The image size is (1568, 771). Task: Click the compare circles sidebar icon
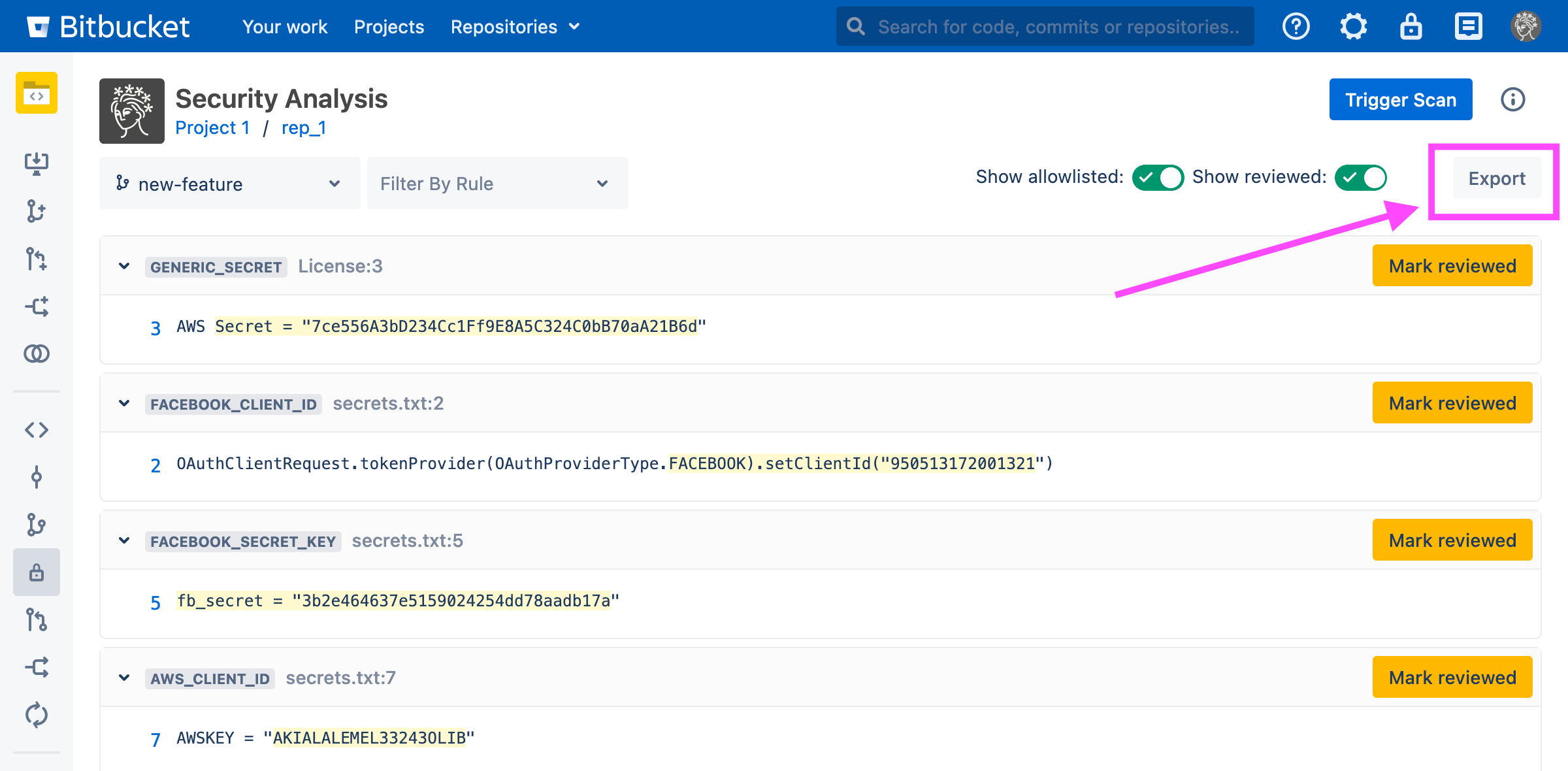37,353
